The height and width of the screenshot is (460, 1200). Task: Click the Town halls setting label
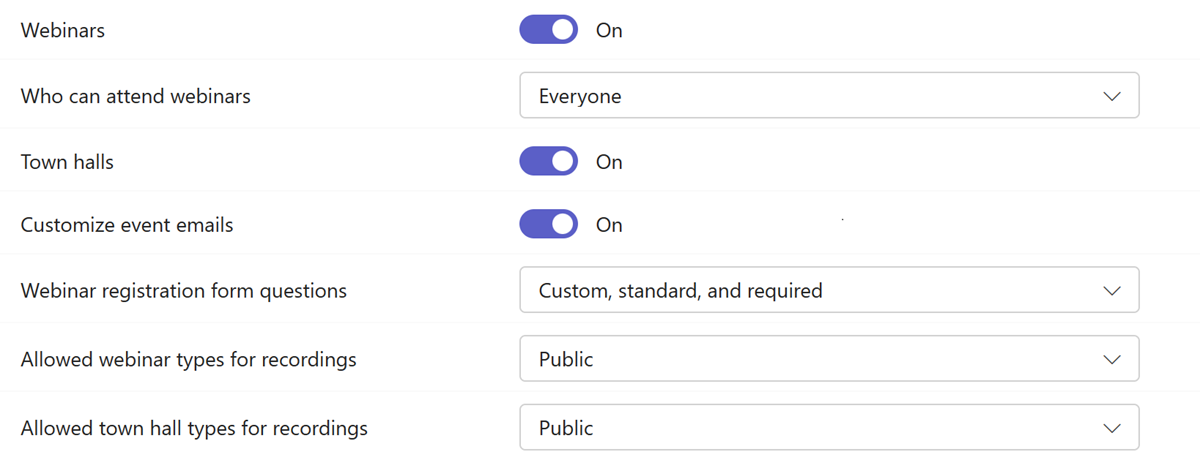(67, 161)
